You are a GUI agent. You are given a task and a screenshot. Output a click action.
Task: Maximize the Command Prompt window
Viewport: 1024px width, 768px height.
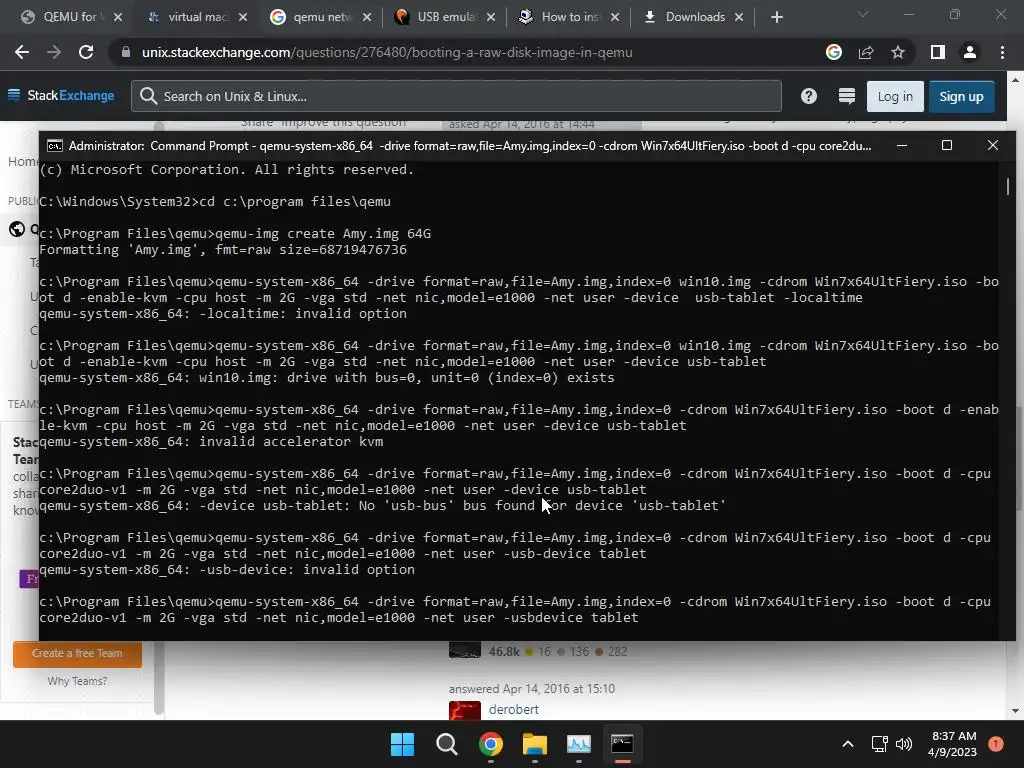tap(947, 146)
